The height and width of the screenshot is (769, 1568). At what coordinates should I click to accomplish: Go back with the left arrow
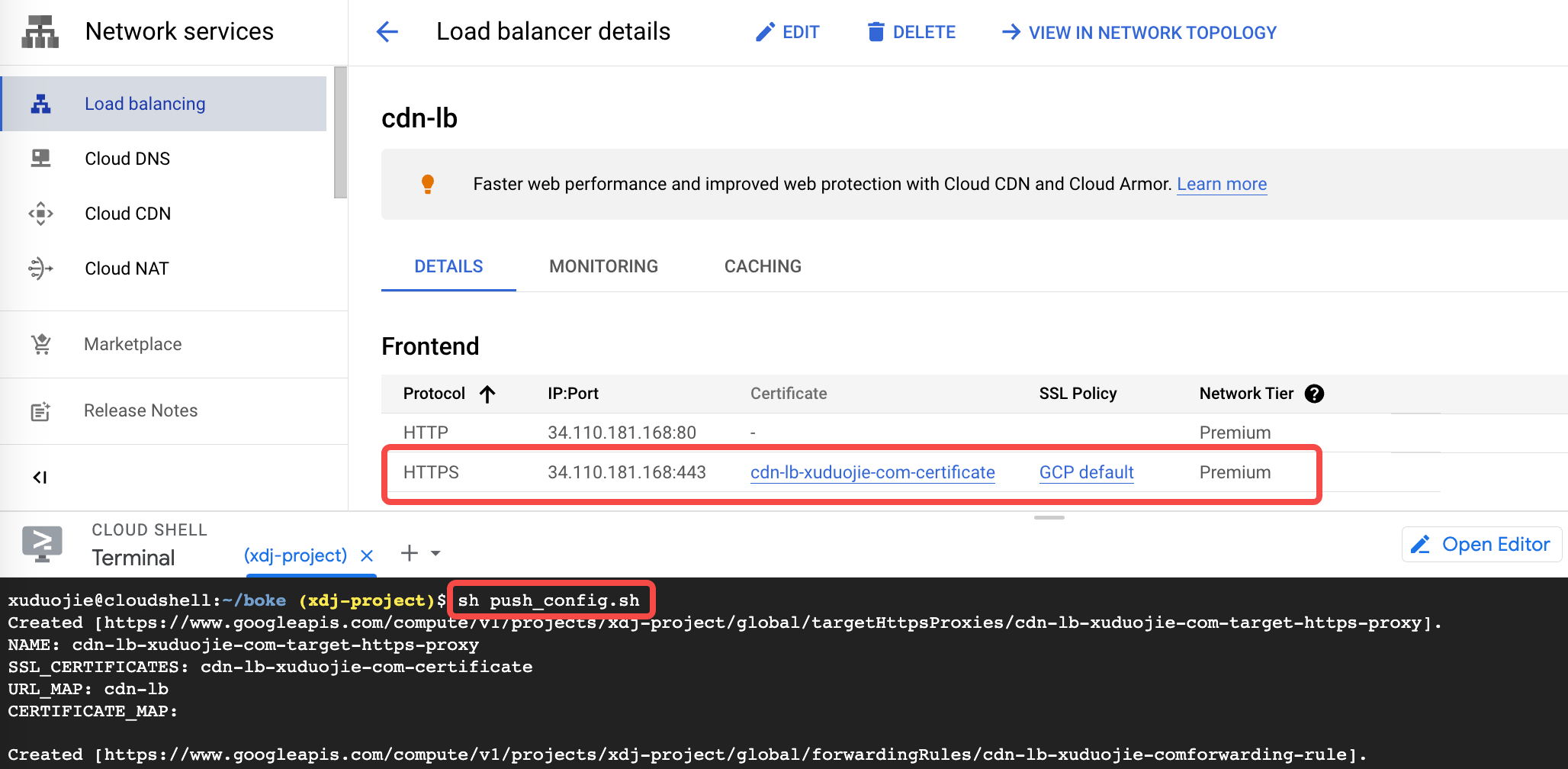(x=387, y=32)
